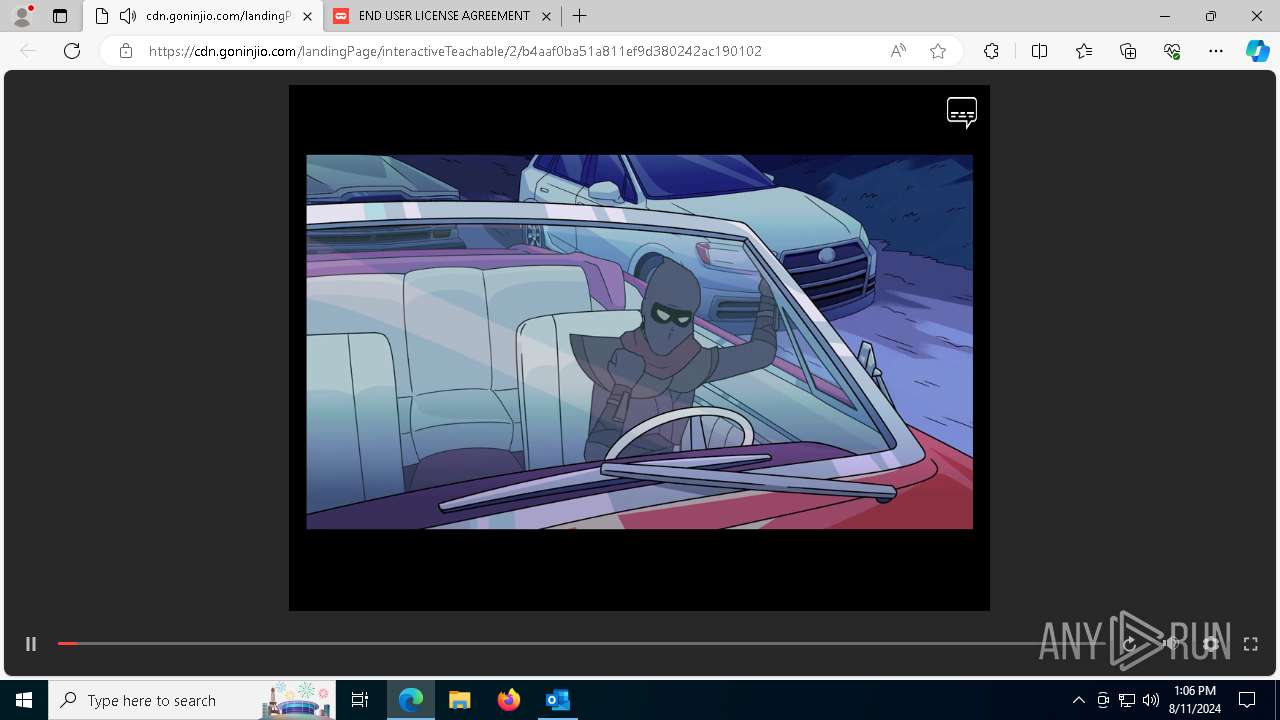Image resolution: width=1280 pixels, height=720 pixels.
Task: Click the cartoon video frame
Action: (x=639, y=342)
